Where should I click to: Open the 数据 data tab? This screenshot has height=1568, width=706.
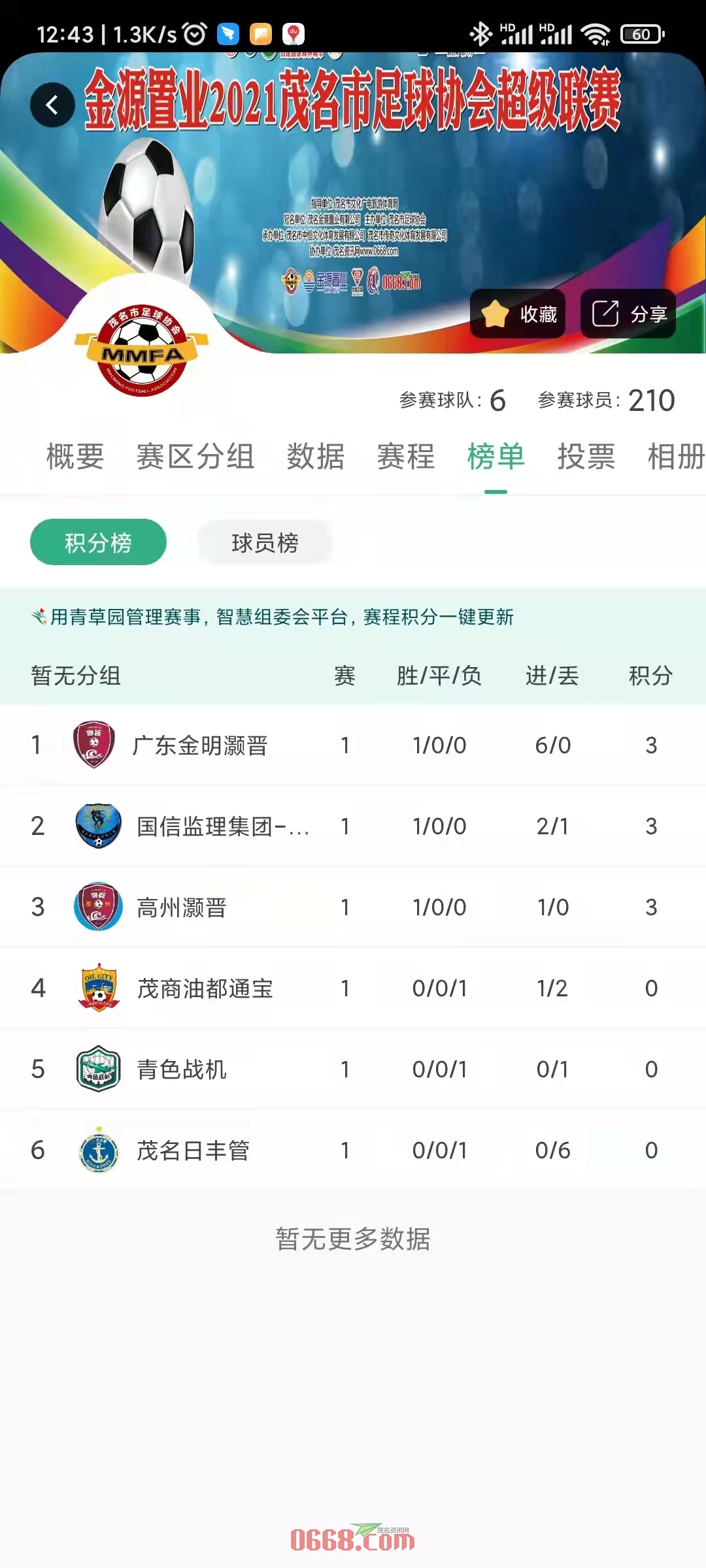(x=316, y=456)
